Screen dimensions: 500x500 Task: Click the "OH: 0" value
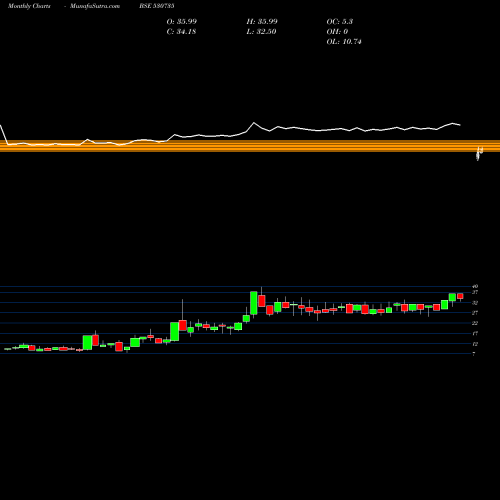(x=337, y=32)
